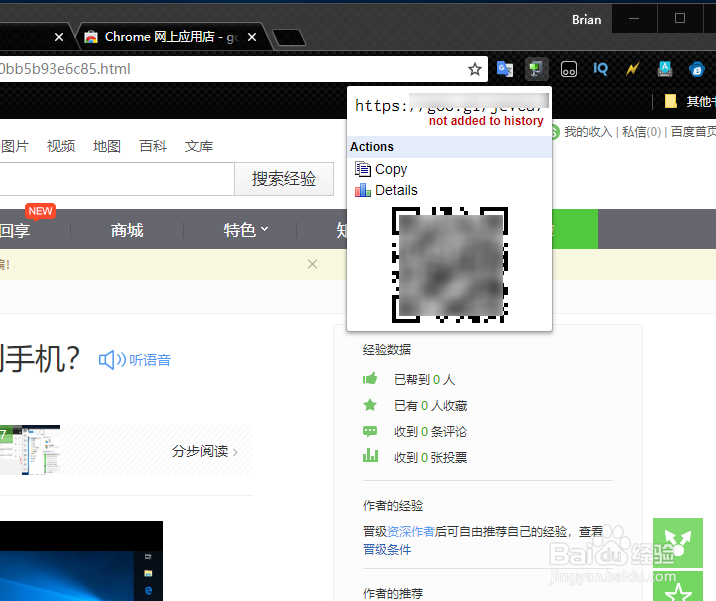Screen dimensions: 716x601
Task: Open the 晋级条件 link
Action: coord(387,549)
